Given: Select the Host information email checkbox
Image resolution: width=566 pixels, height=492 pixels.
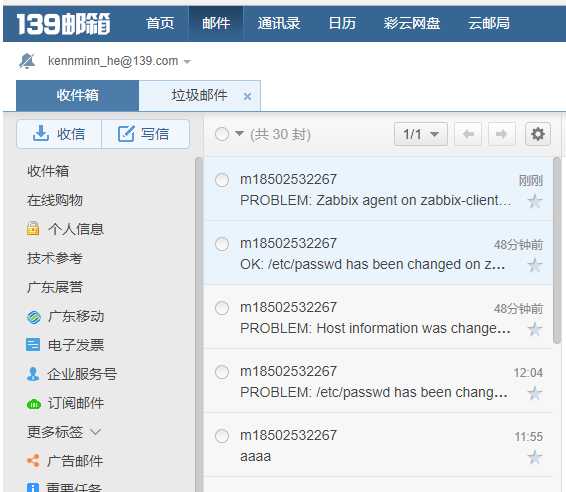Looking at the screenshot, I should (x=222, y=308).
